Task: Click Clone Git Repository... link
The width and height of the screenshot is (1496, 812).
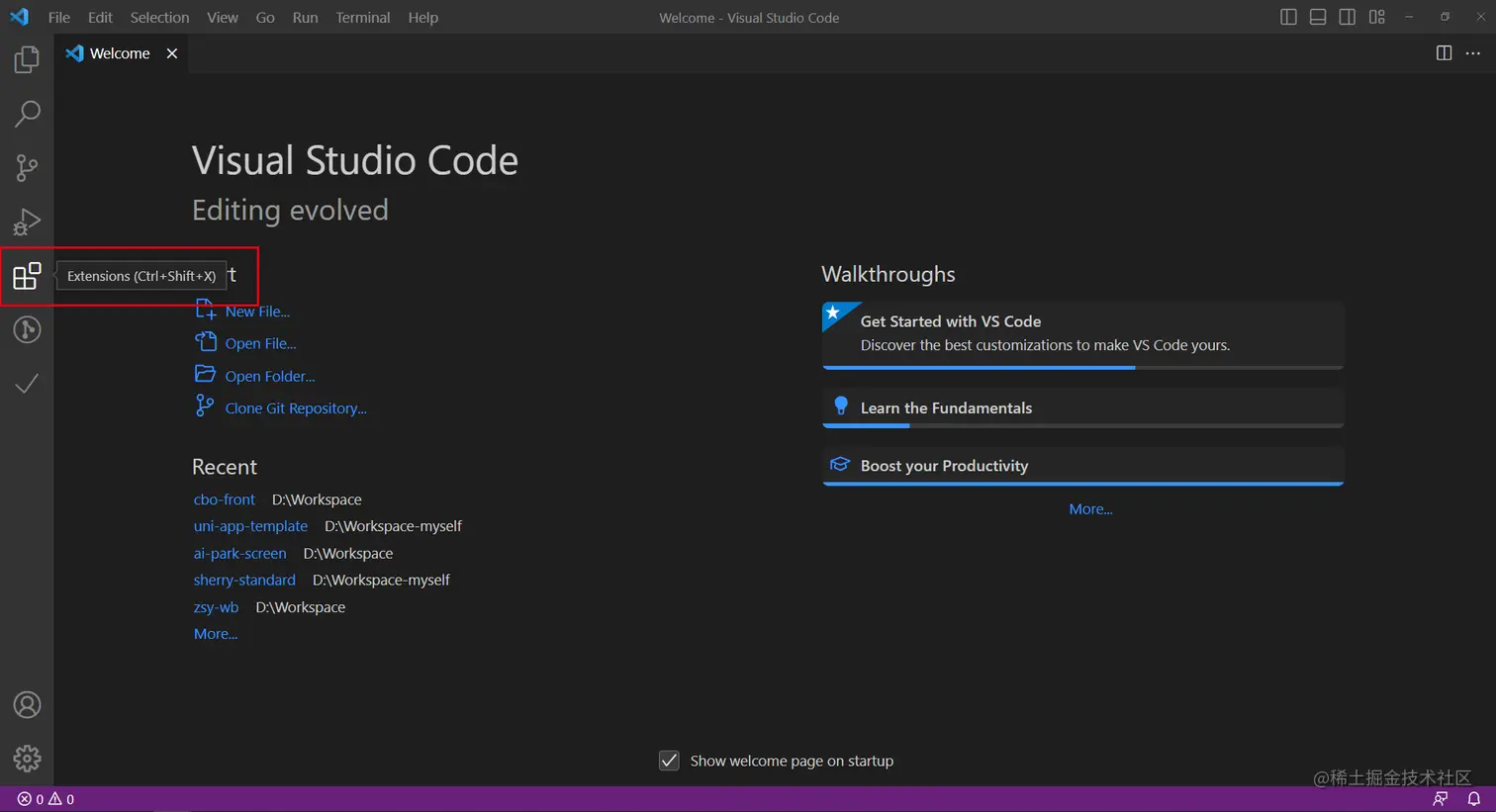Action: 296,408
